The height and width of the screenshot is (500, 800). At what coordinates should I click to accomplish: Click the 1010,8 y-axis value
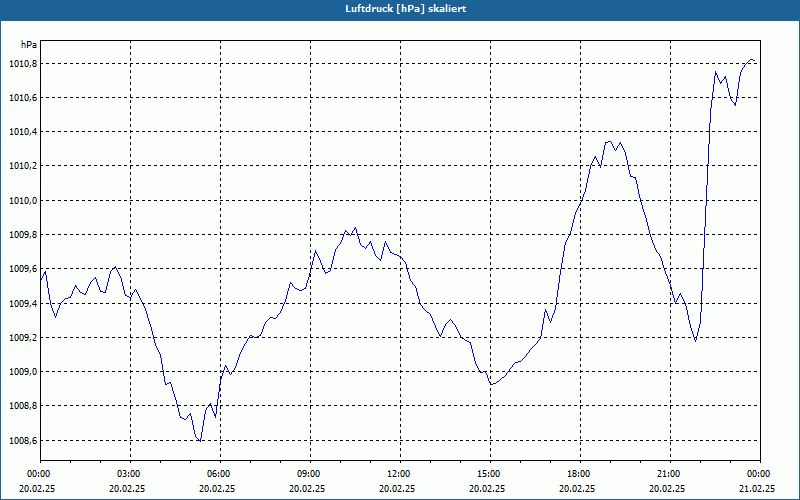click(23, 64)
